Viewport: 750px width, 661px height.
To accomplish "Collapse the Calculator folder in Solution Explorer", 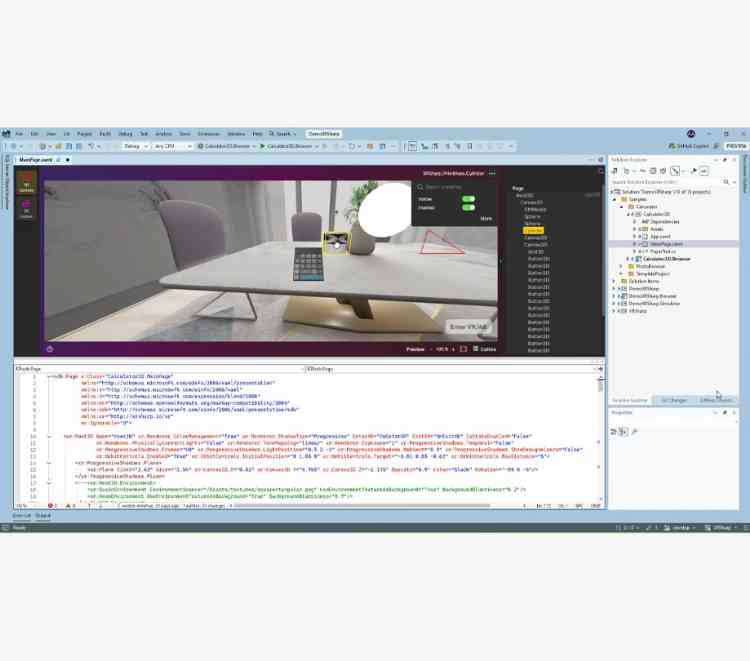I will click(622, 207).
